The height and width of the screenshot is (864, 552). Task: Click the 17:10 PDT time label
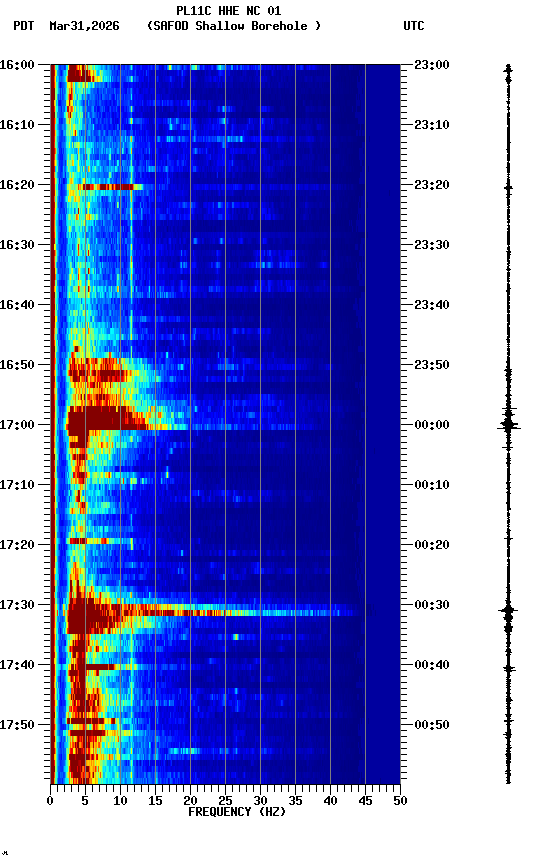17,485
